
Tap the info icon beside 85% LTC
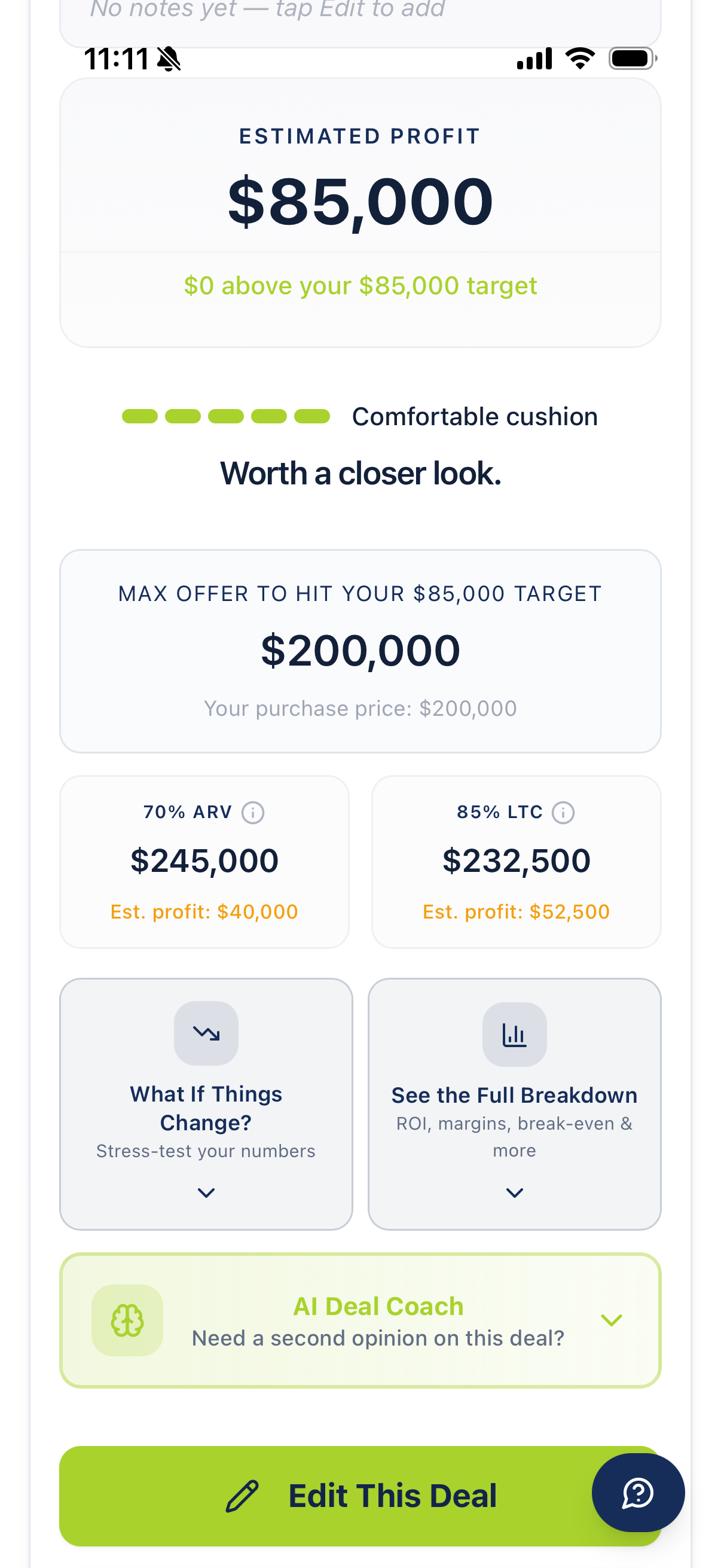pyautogui.click(x=563, y=813)
